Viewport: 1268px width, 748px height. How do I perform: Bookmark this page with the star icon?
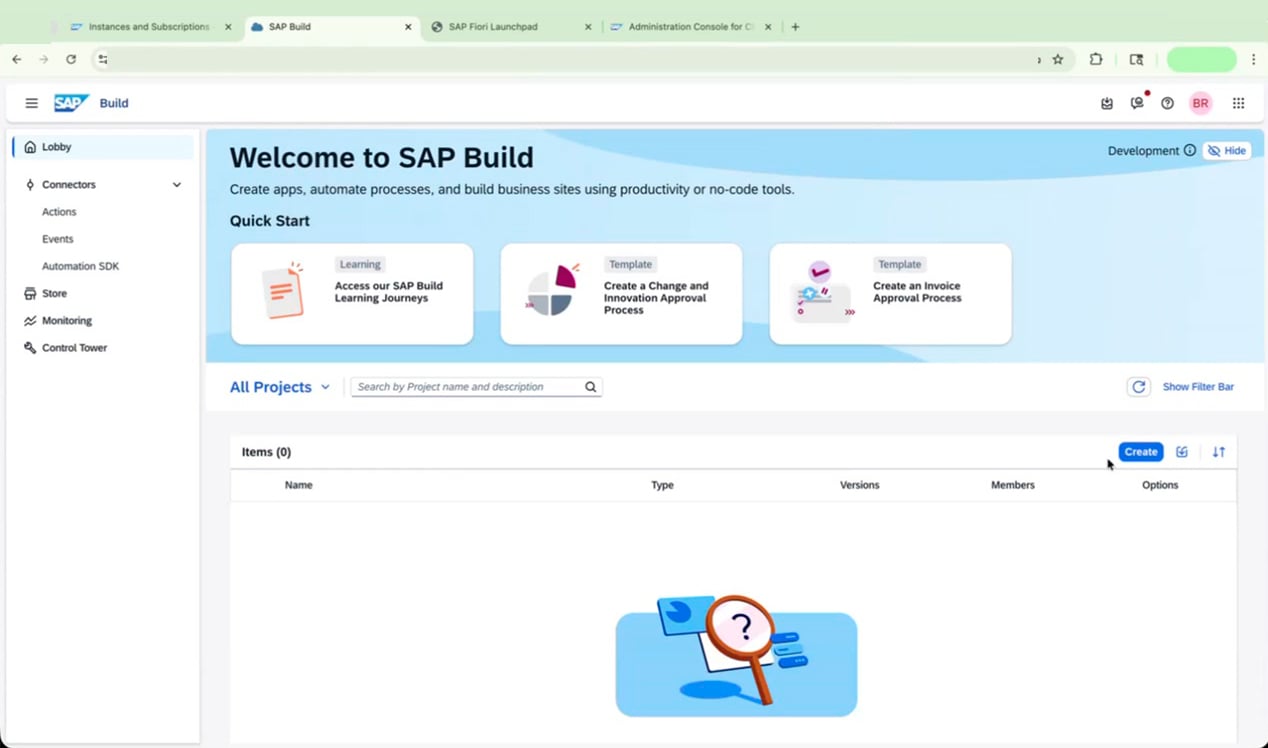(x=1058, y=59)
